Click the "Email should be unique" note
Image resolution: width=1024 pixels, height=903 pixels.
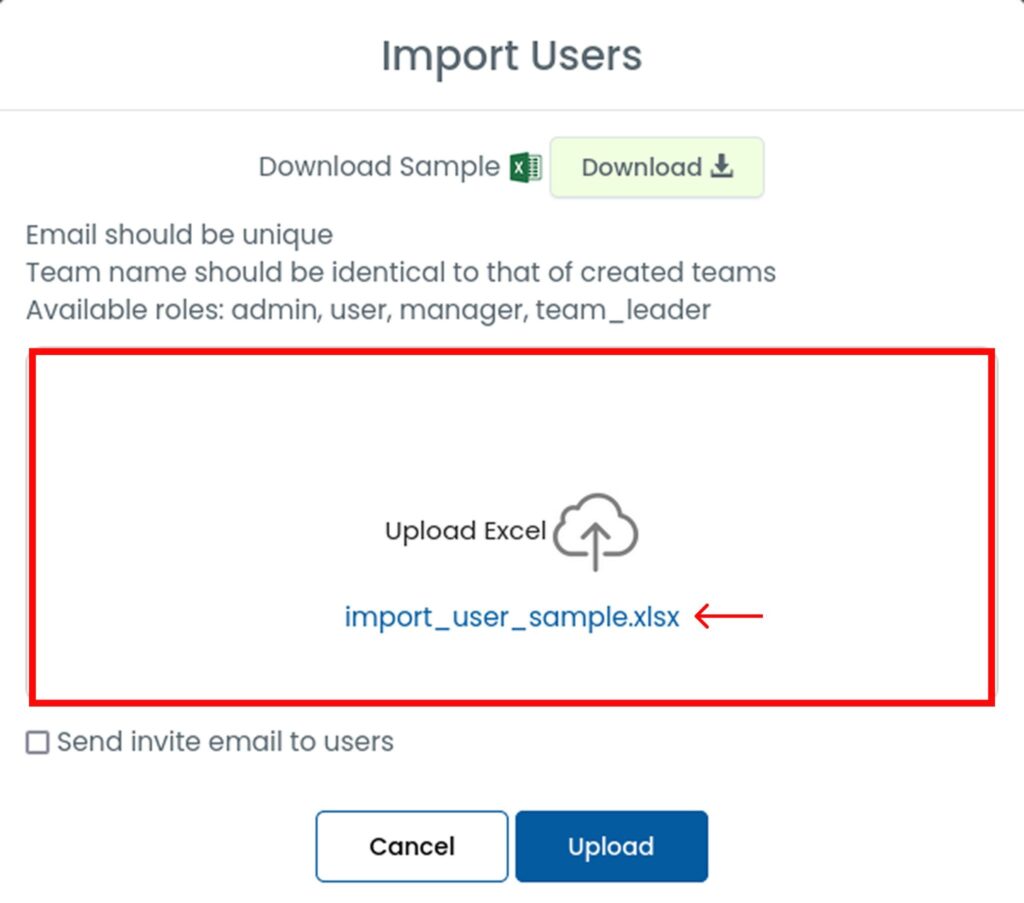coord(179,235)
